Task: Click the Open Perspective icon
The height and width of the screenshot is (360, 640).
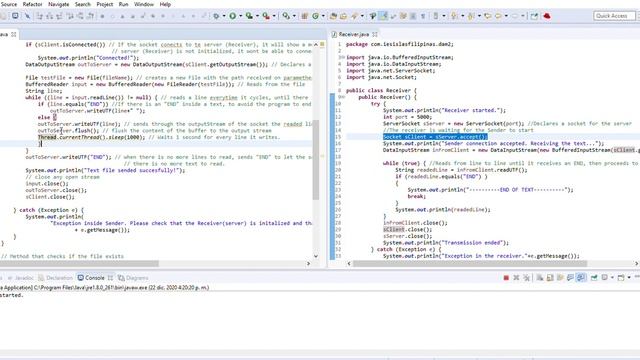Action: (534, 16)
